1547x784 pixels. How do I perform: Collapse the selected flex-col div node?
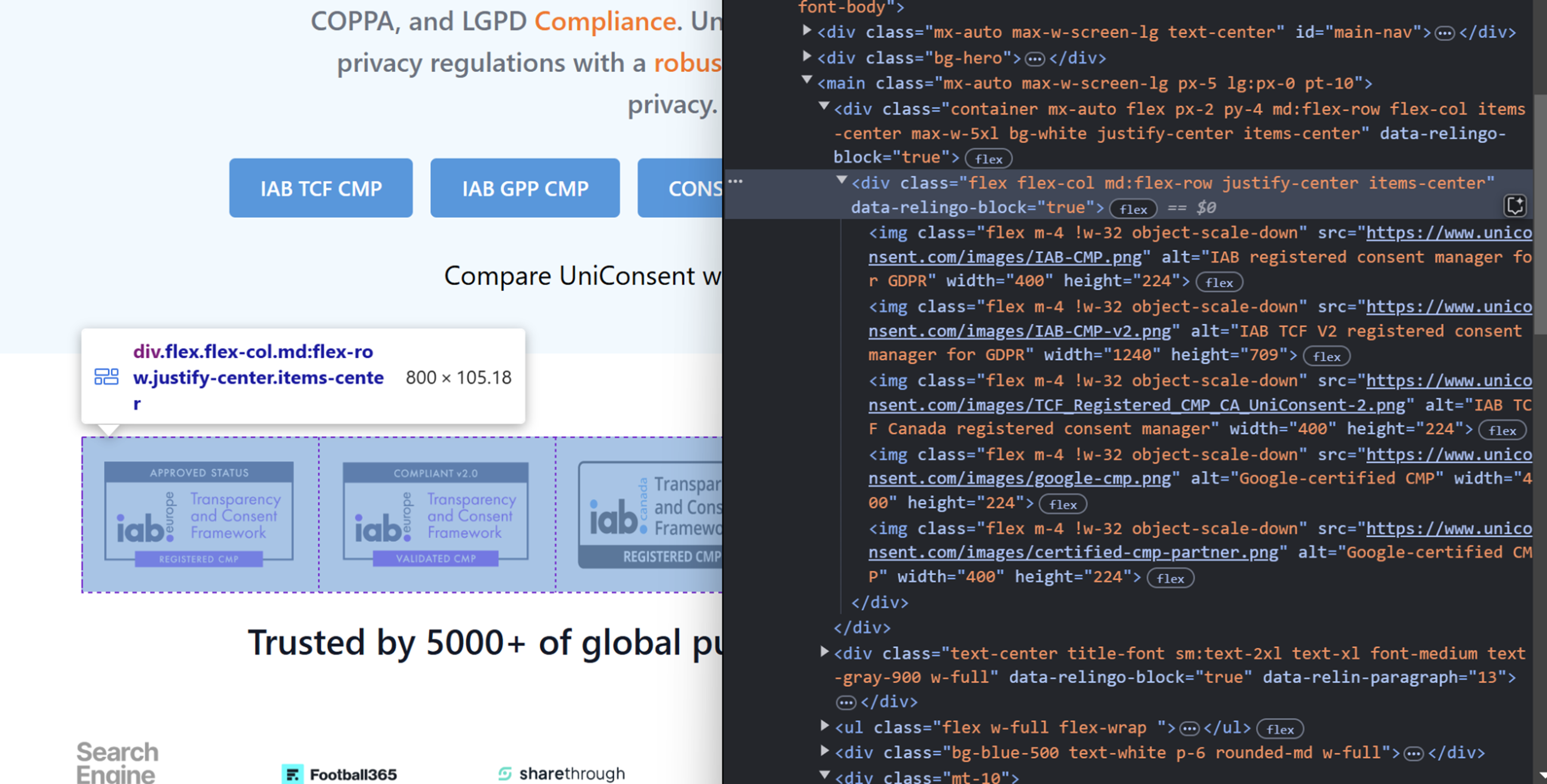[842, 180]
